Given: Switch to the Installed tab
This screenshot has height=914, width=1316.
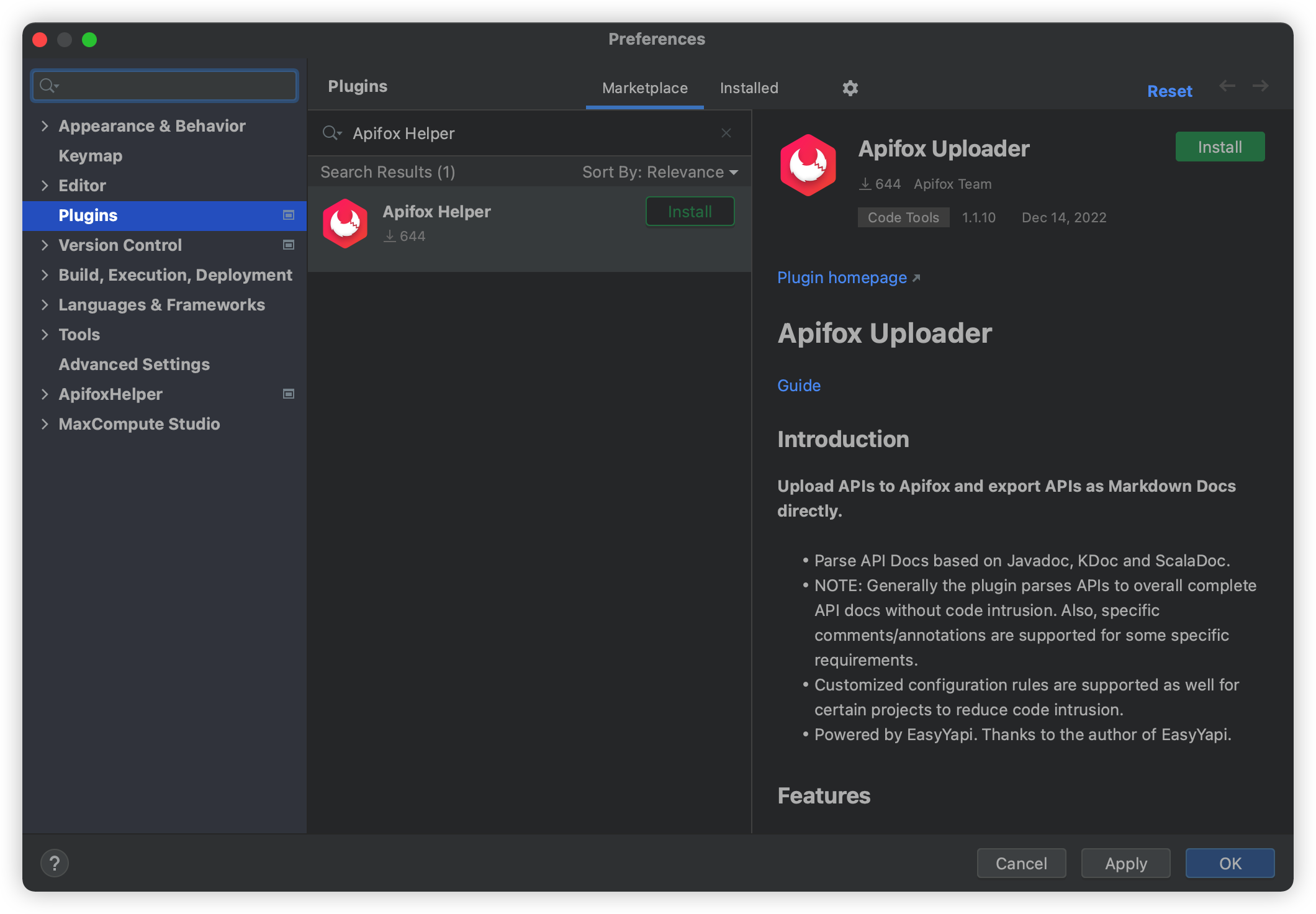Looking at the screenshot, I should (x=749, y=88).
